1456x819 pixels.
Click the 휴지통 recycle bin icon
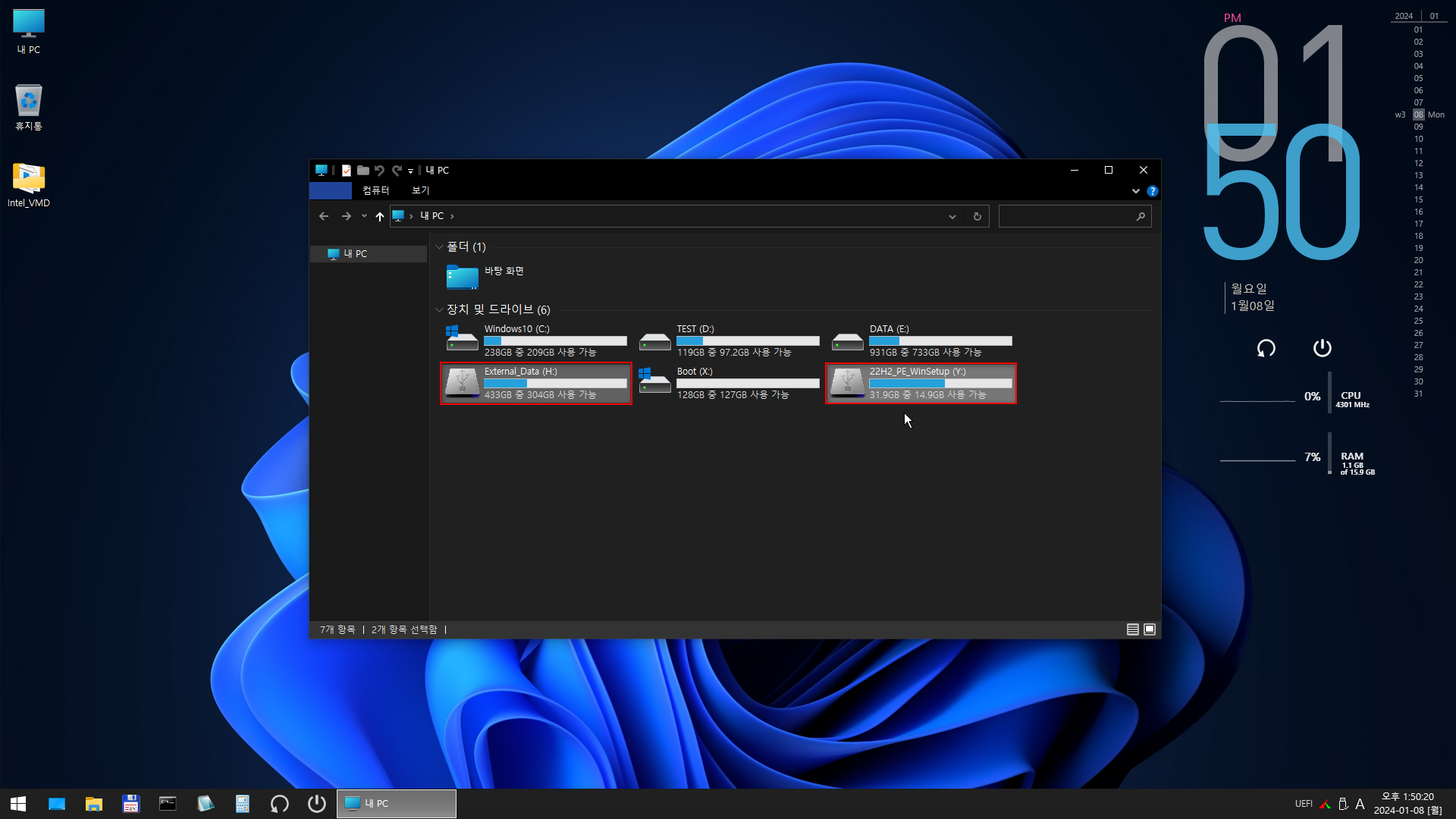[29, 108]
